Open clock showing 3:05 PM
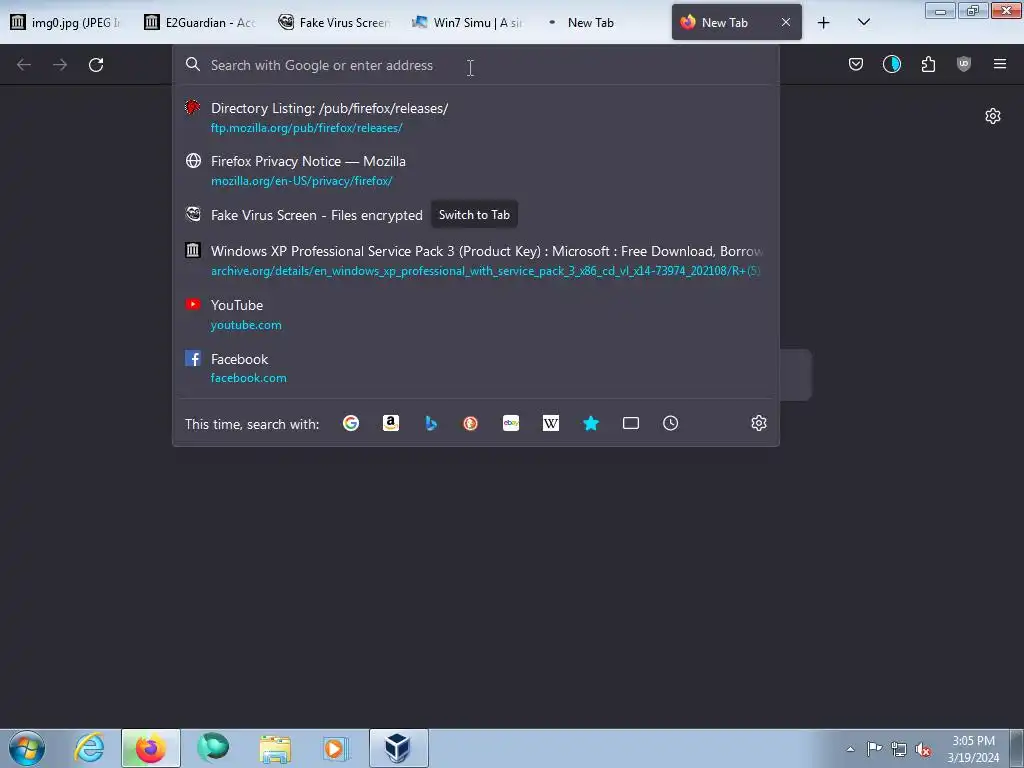 [973, 749]
